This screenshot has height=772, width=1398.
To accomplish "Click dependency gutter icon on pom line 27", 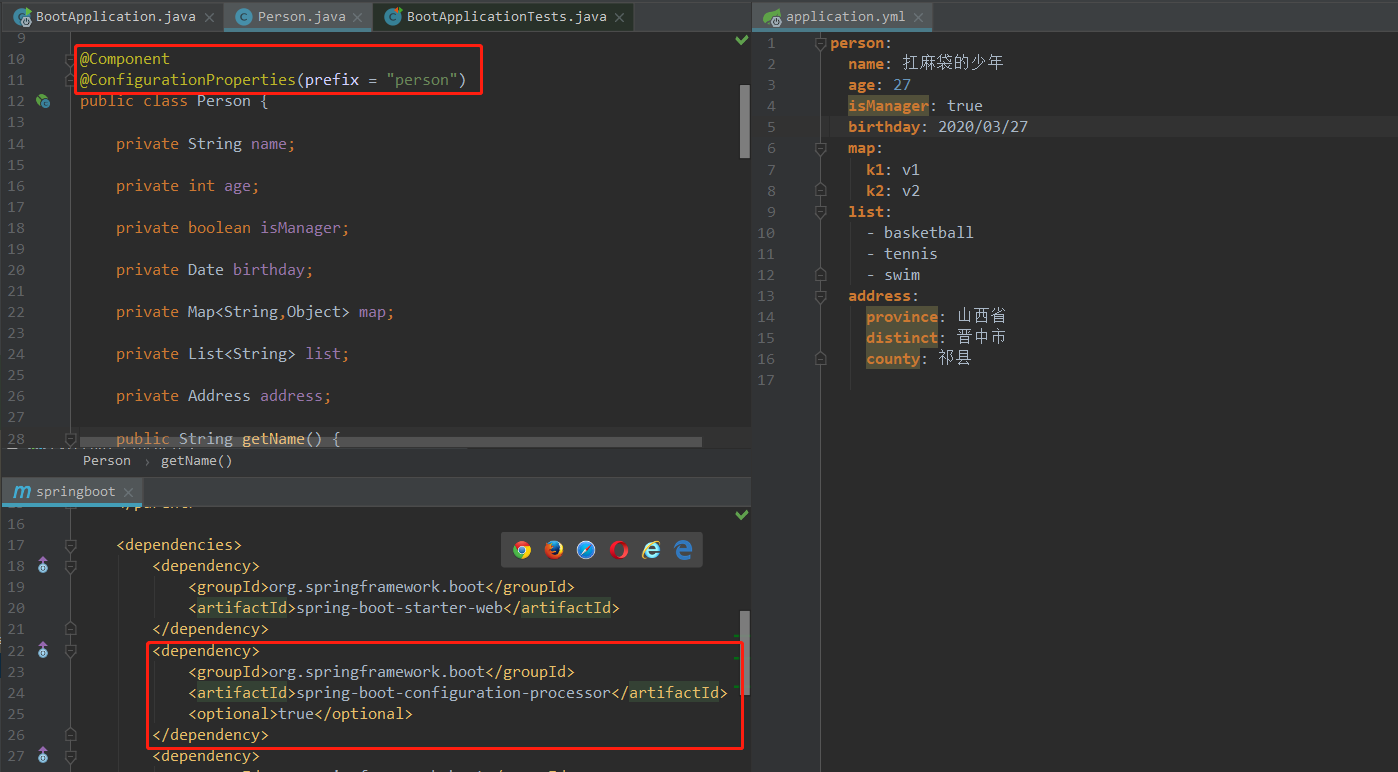I will (x=43, y=756).
